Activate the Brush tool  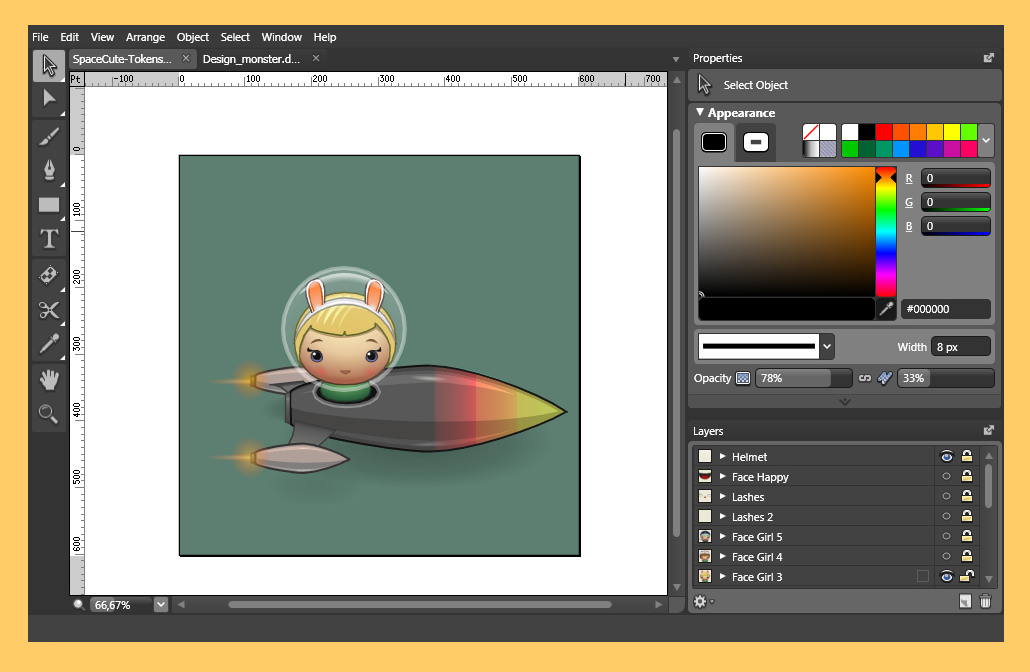coord(49,136)
